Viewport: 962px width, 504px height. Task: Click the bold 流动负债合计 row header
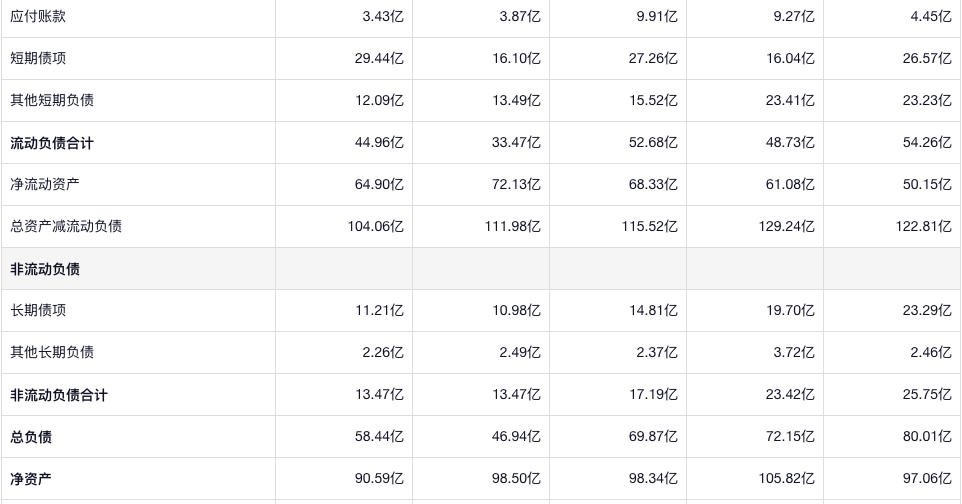click(x=52, y=143)
